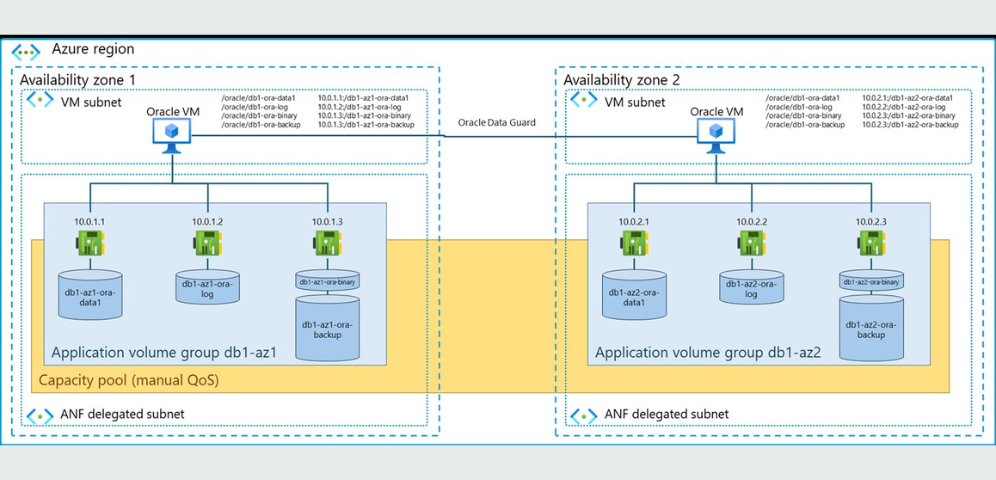This screenshot has width=996, height=480.
Task: Click mount target '10.0.2.3:/db1-az2-ora-backup'
Action: (x=910, y=125)
